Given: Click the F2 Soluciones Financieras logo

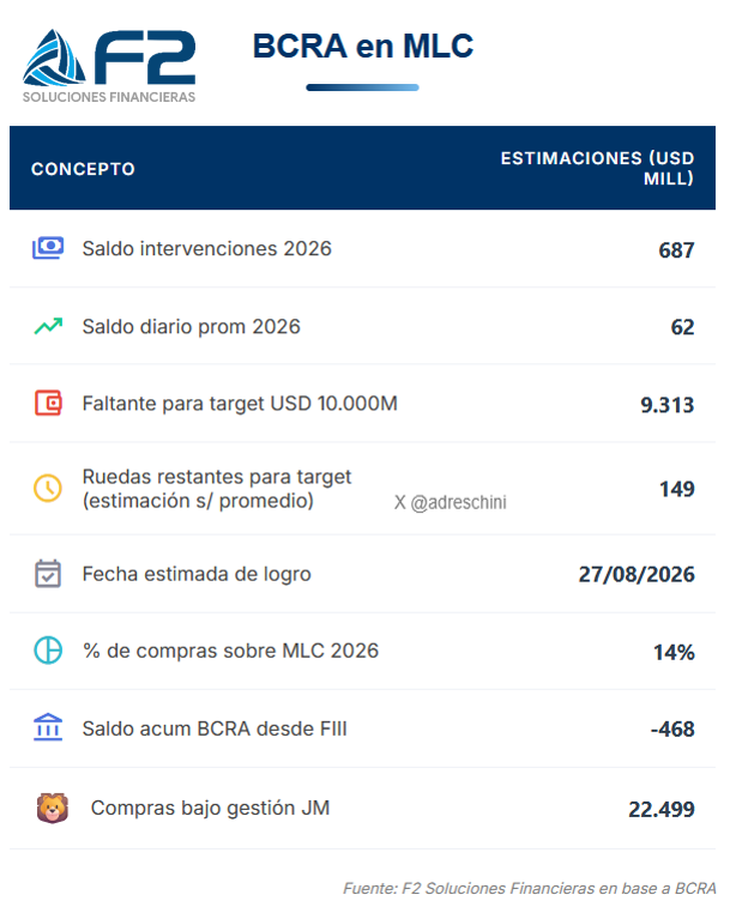Looking at the screenshot, I should (x=109, y=64).
